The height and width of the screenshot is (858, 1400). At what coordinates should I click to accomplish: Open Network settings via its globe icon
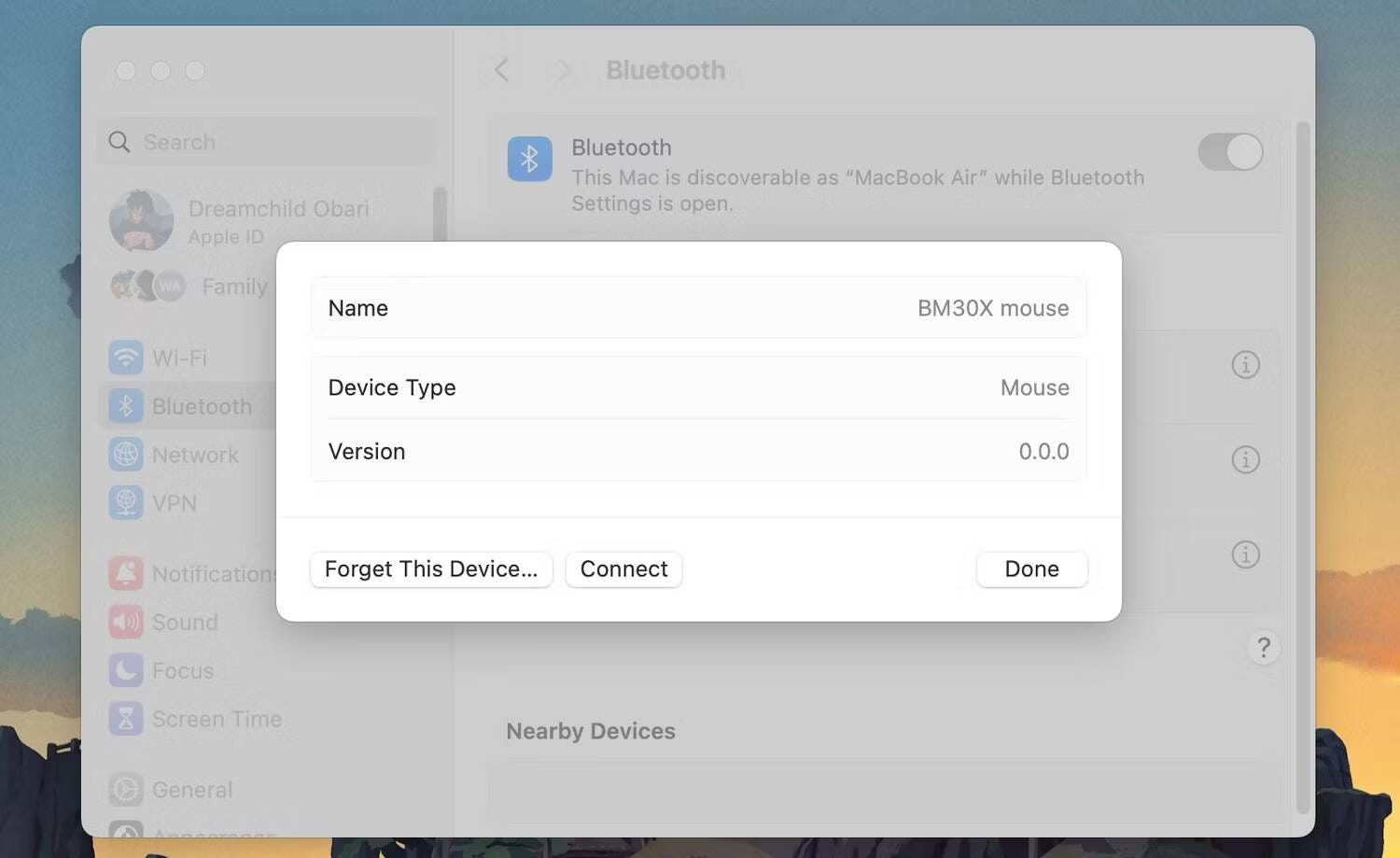[x=125, y=455]
